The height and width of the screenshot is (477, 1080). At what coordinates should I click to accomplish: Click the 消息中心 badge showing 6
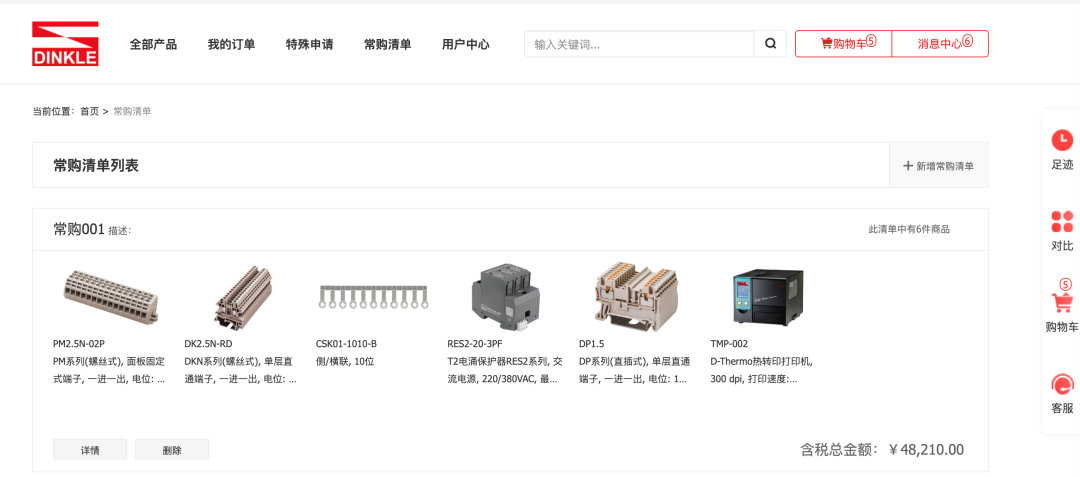(x=968, y=41)
